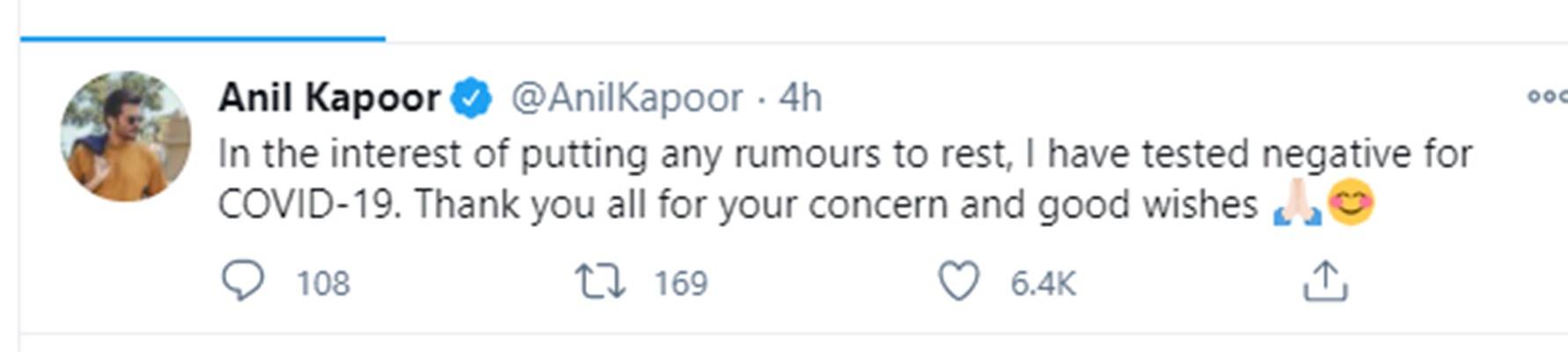This screenshot has height=352, width=1568.
Task: Click the Anil Kapoor display name
Action: point(329,98)
